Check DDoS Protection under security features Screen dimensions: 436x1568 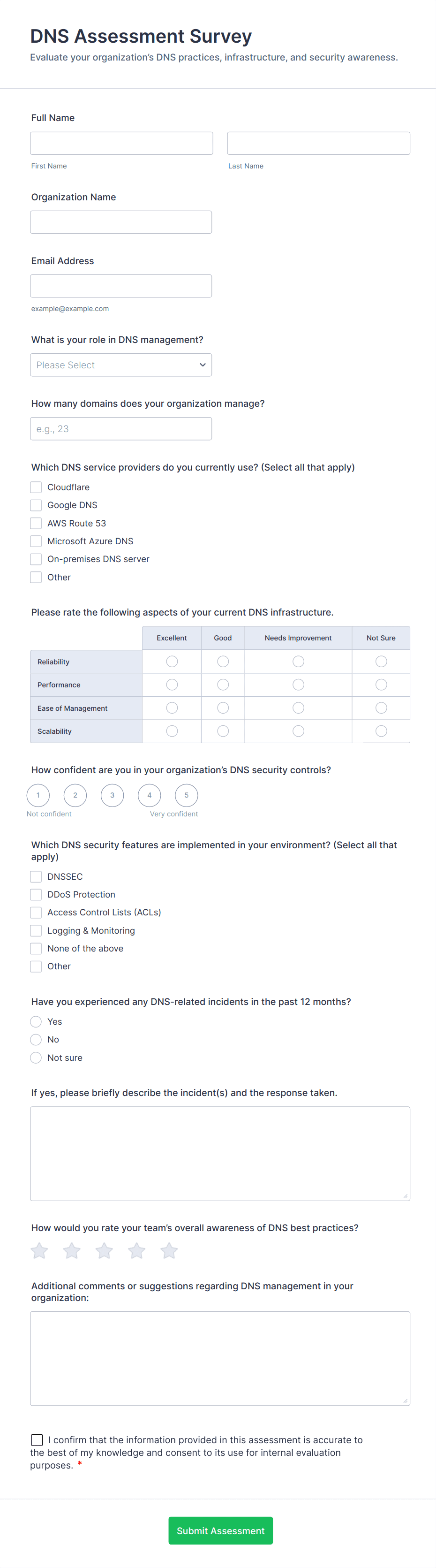[36, 894]
